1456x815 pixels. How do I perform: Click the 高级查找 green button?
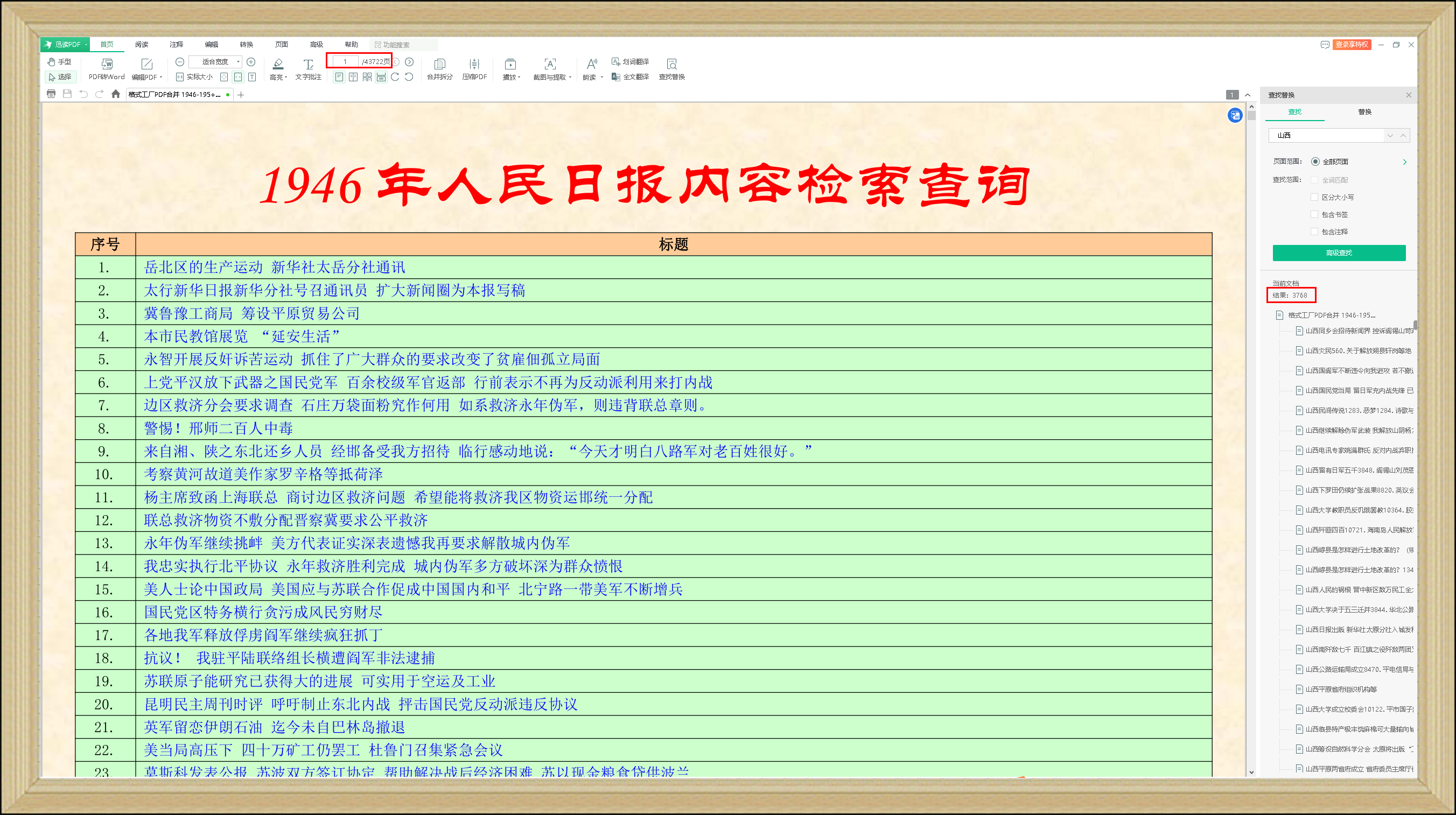tap(1339, 252)
